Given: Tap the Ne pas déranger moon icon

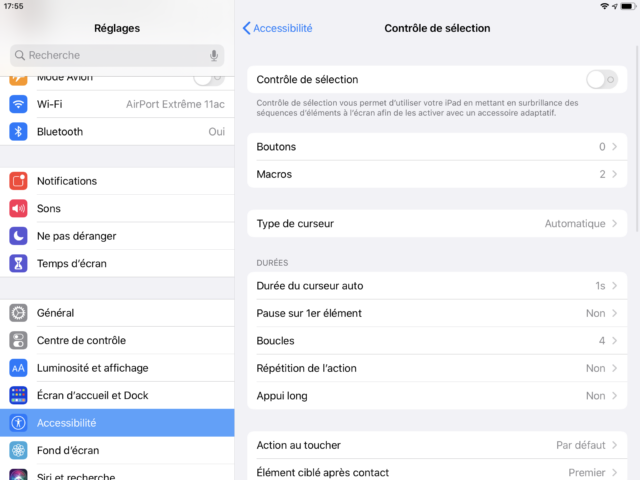Looking at the screenshot, I should point(18,236).
